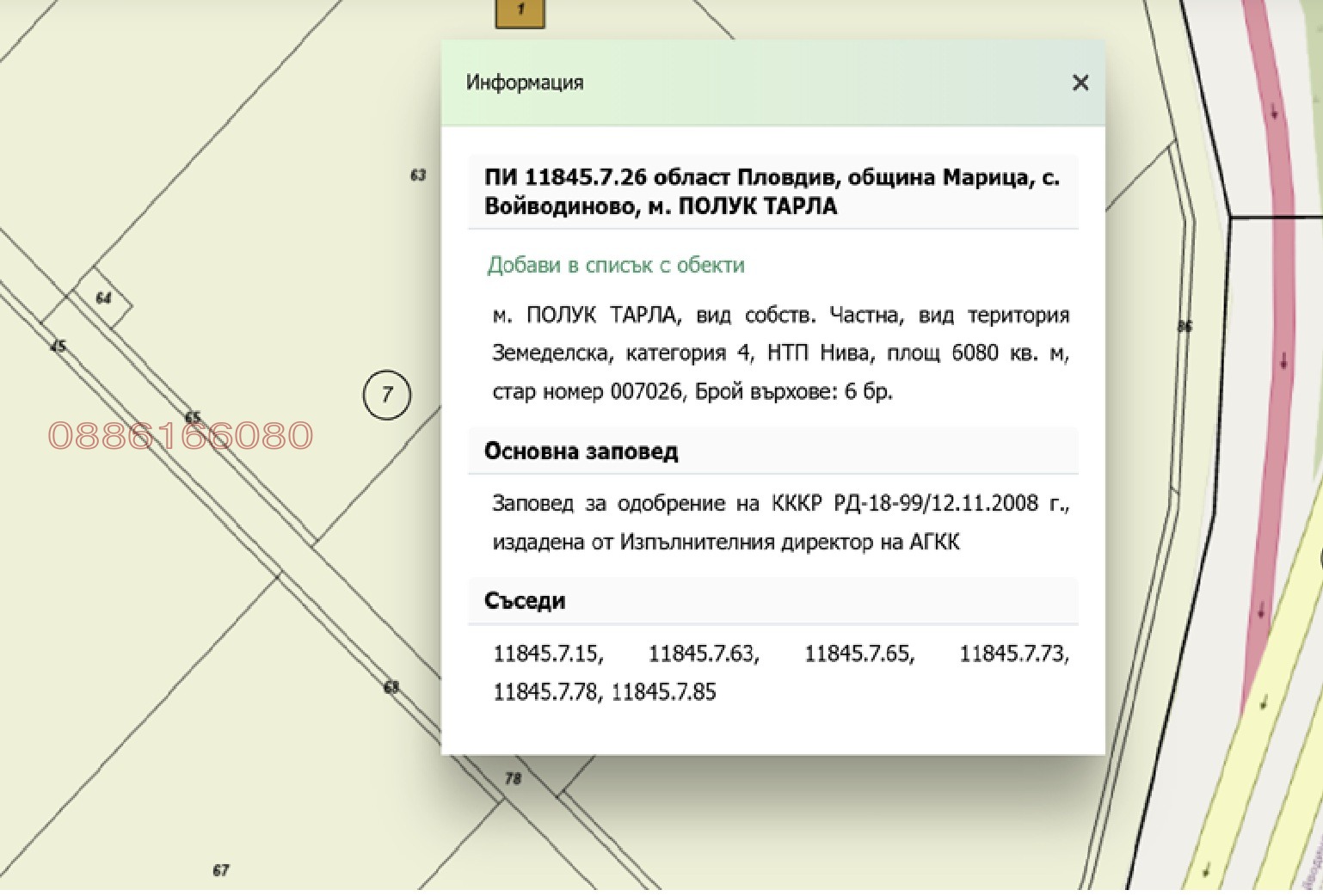
Task: Click the 'Основна заповед' section header
Action: click(772, 451)
